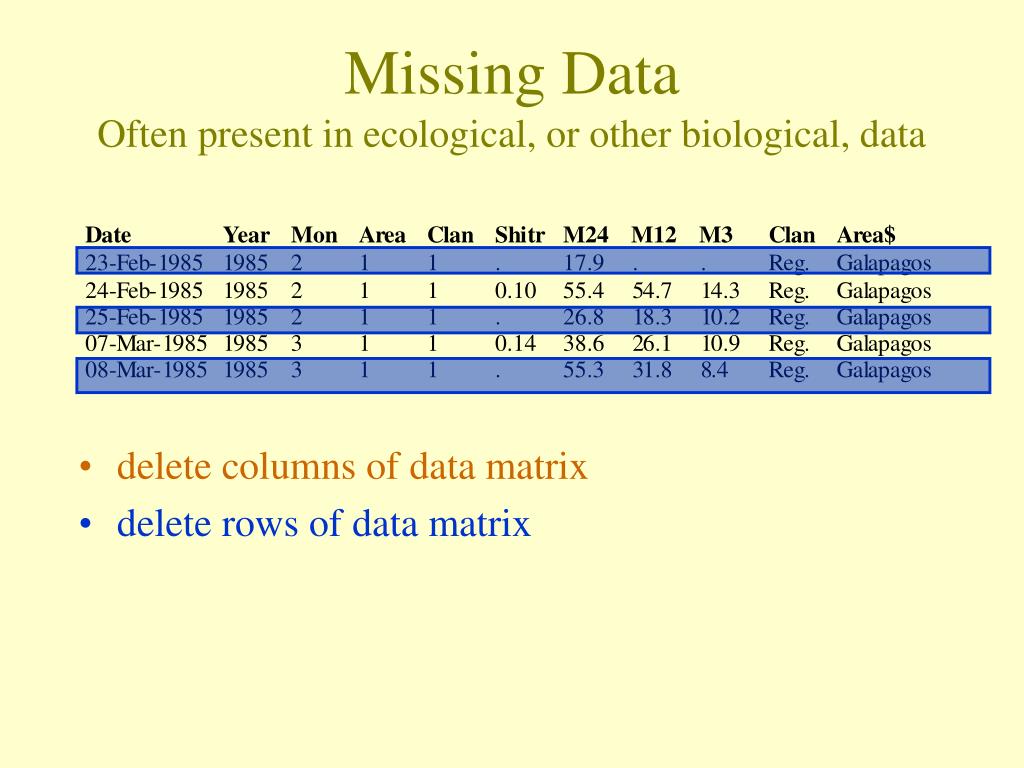Click the M3 column header

(x=716, y=235)
